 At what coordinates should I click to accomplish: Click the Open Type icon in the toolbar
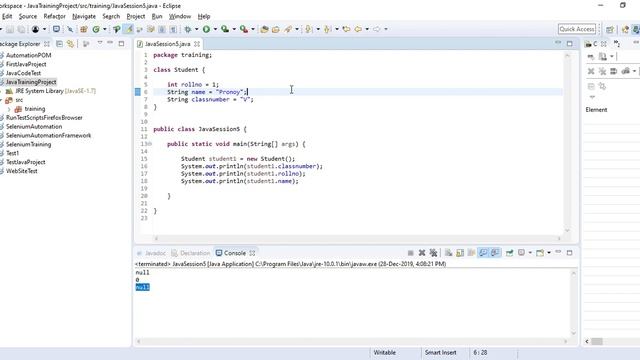click(264, 29)
